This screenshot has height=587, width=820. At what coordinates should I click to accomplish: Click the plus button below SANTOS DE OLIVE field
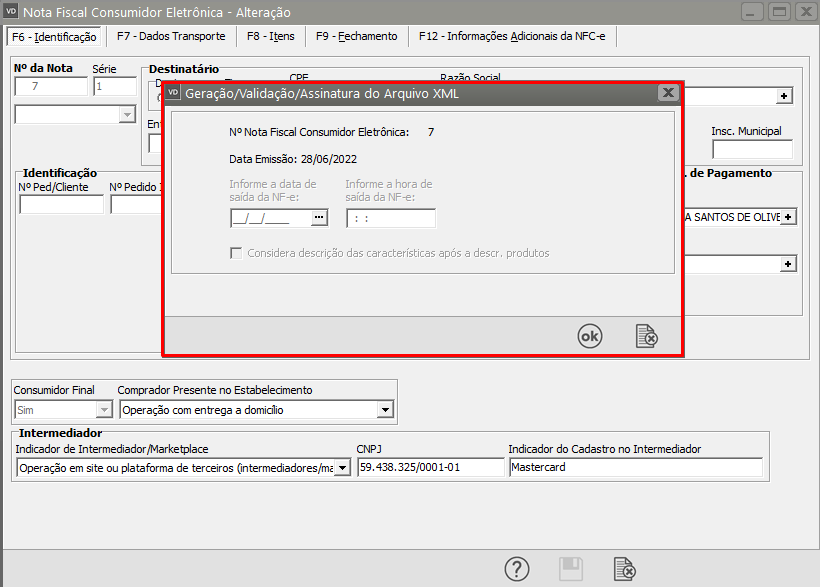[x=788, y=264]
